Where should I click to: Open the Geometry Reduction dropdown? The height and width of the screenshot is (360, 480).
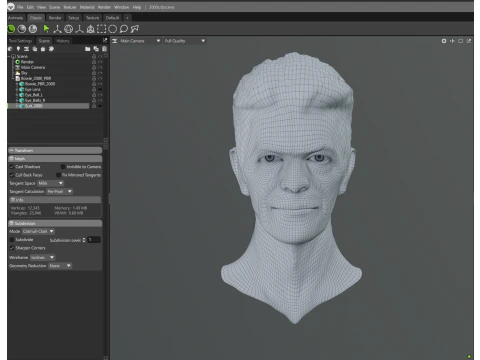[60, 266]
